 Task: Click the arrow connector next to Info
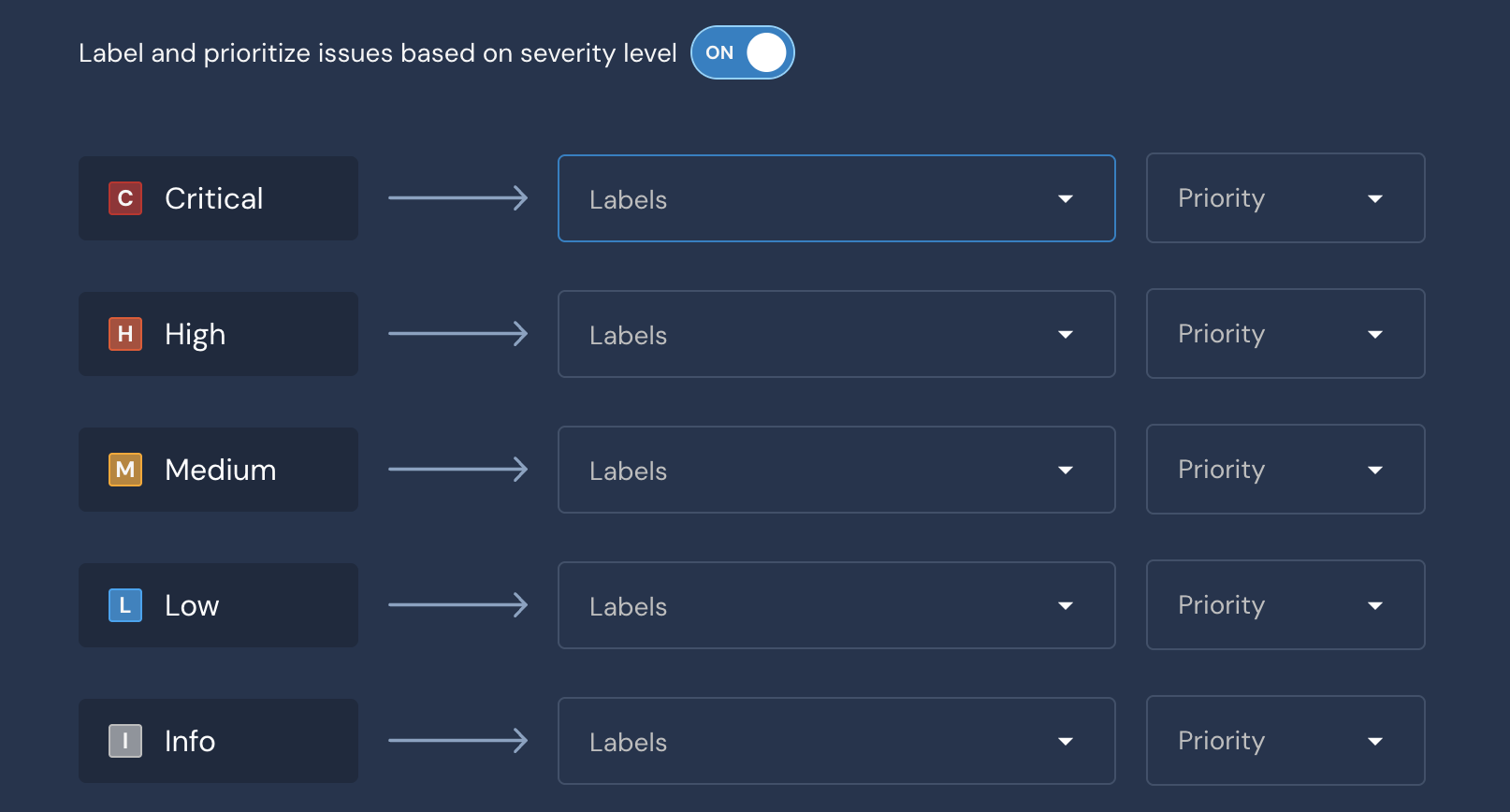pyautogui.click(x=457, y=740)
